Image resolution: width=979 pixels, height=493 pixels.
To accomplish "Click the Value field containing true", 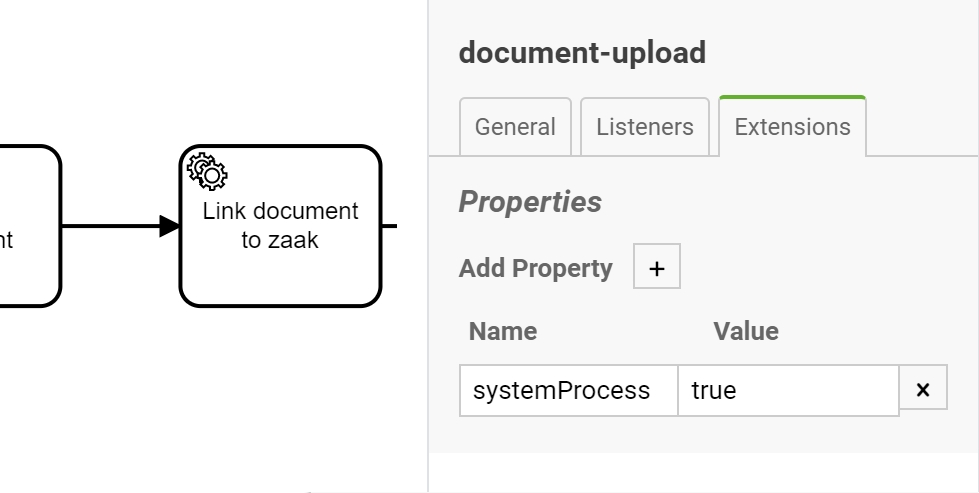I will [x=788, y=390].
